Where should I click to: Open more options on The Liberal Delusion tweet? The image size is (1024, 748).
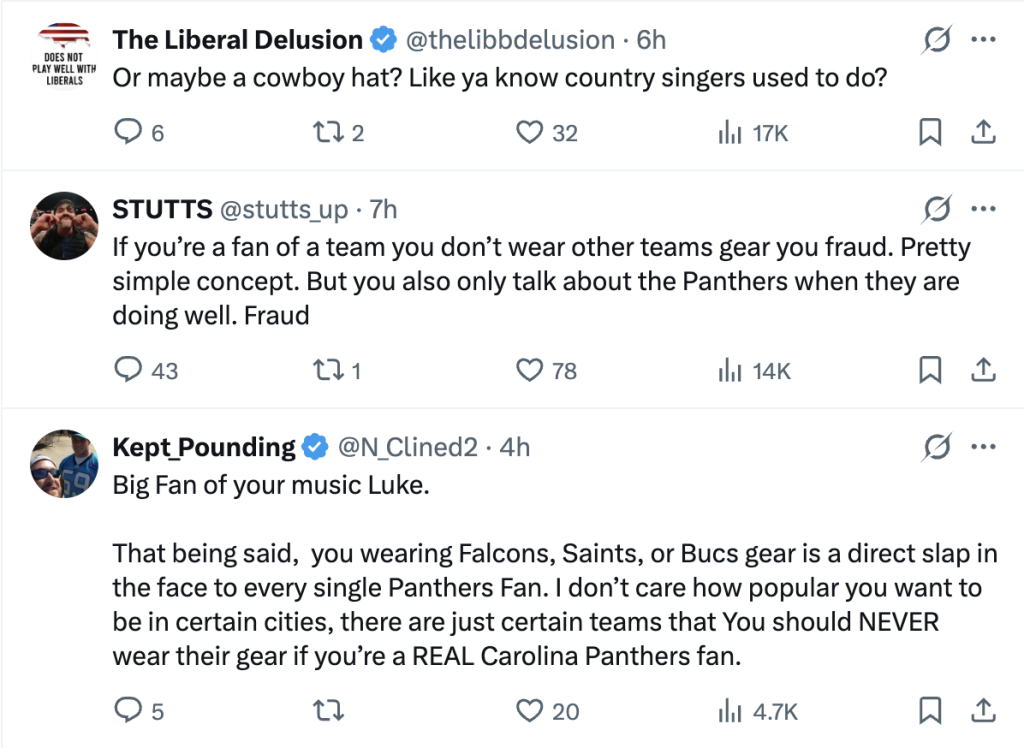click(x=984, y=40)
